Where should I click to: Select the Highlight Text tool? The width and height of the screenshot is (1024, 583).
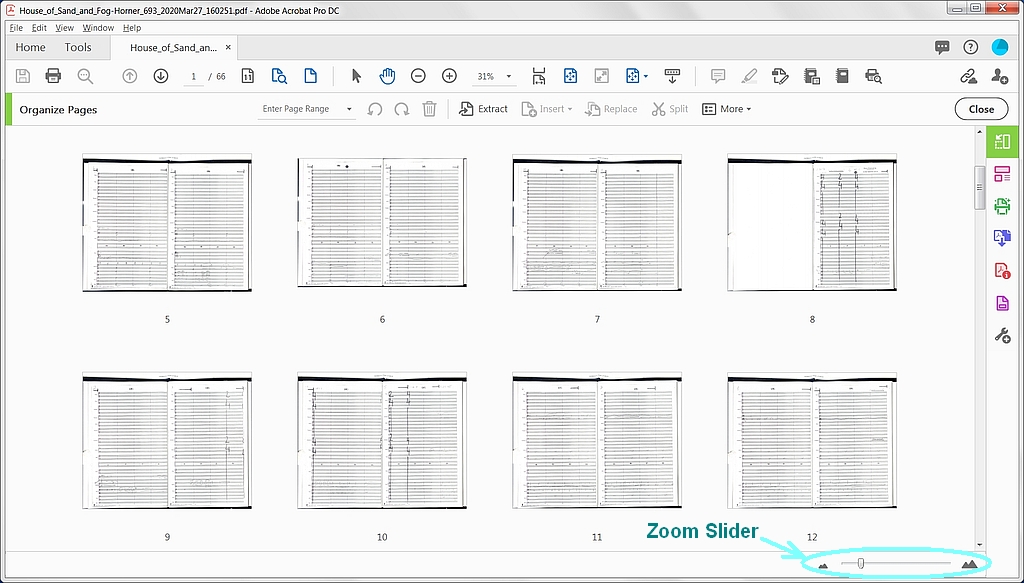coord(749,75)
